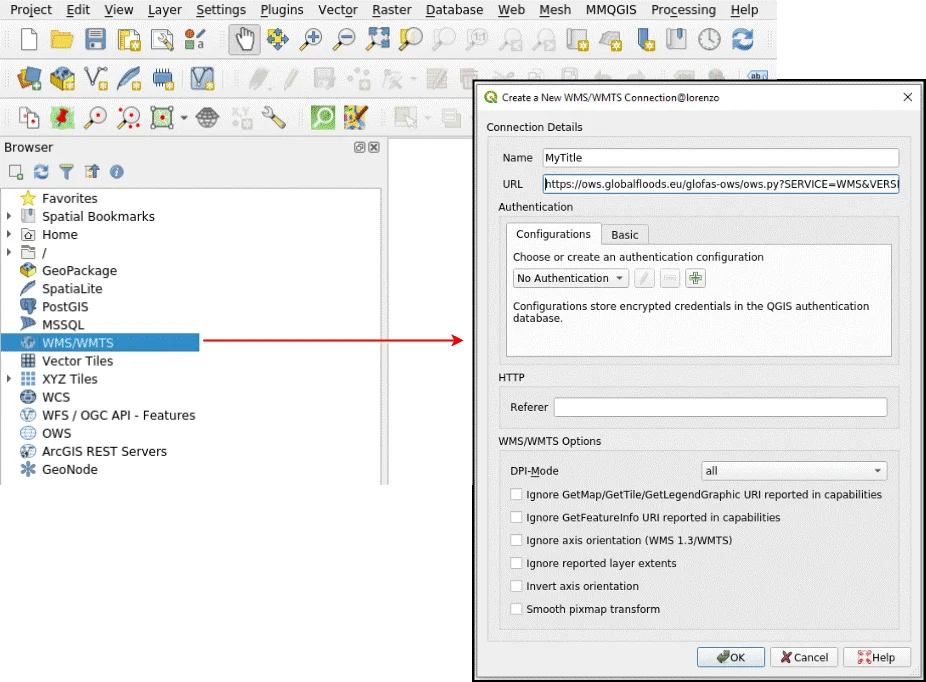
Task: Cancel the new connection dialog
Action: click(x=803, y=657)
